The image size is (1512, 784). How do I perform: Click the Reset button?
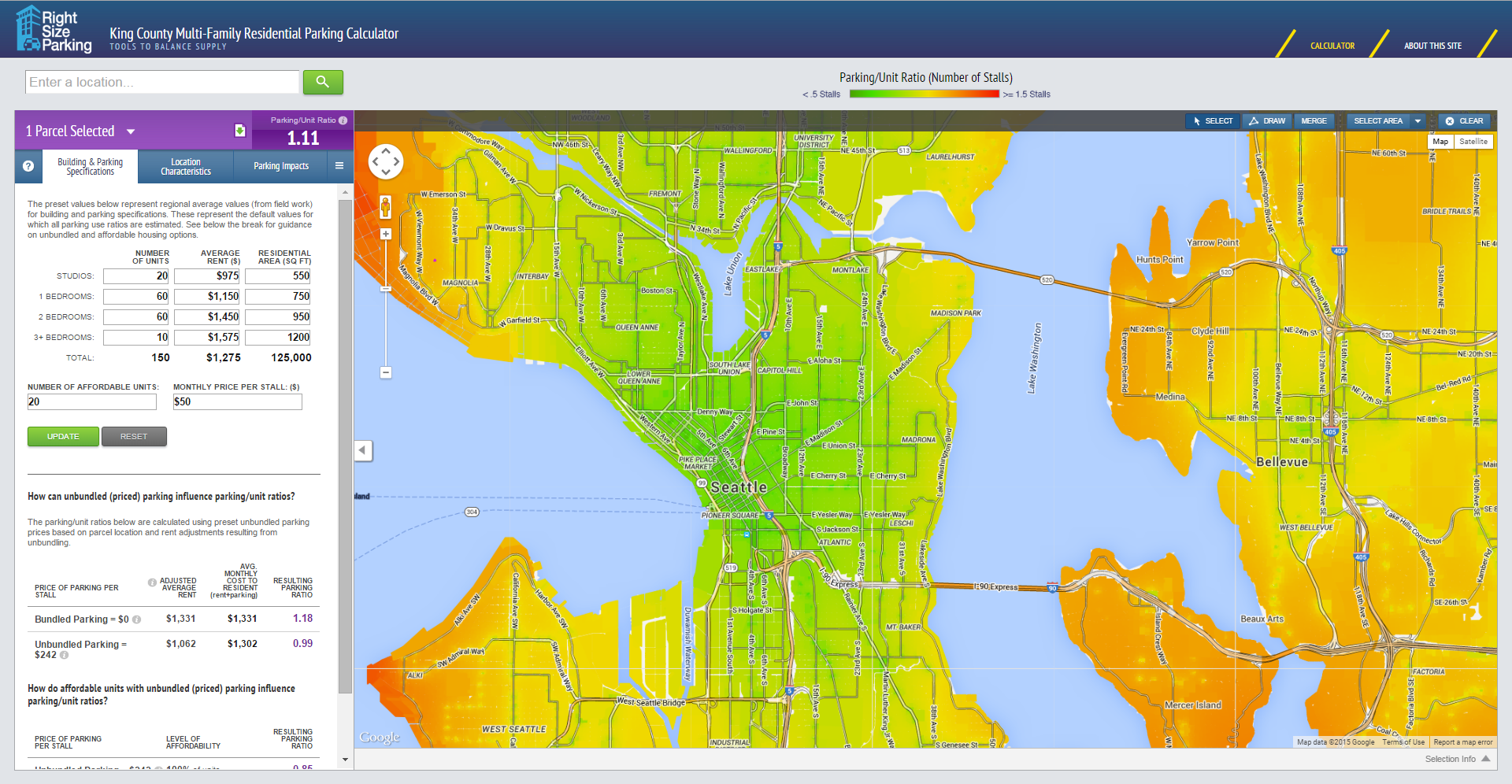click(134, 437)
